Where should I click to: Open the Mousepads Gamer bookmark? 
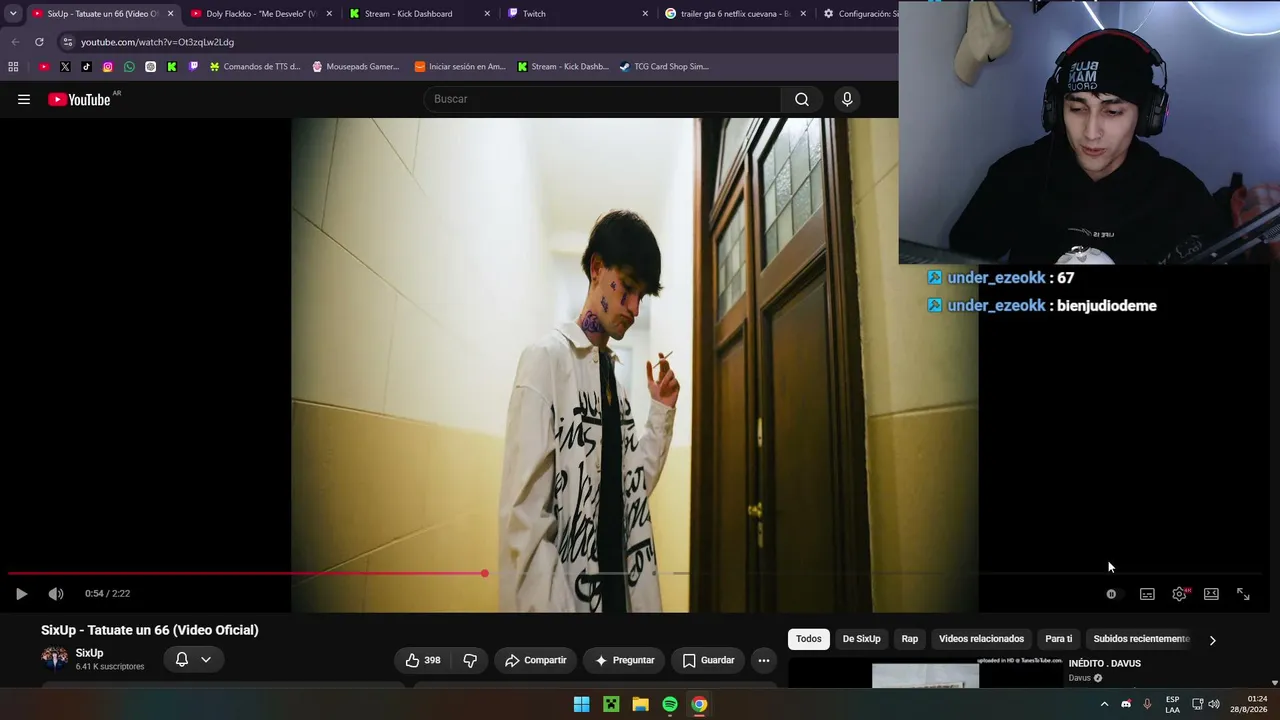point(355,67)
